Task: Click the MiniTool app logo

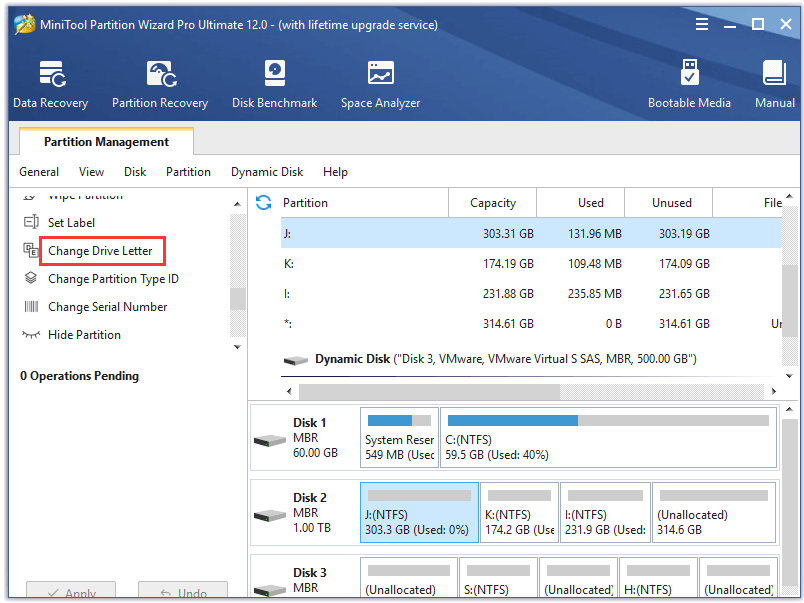Action: 25,24
